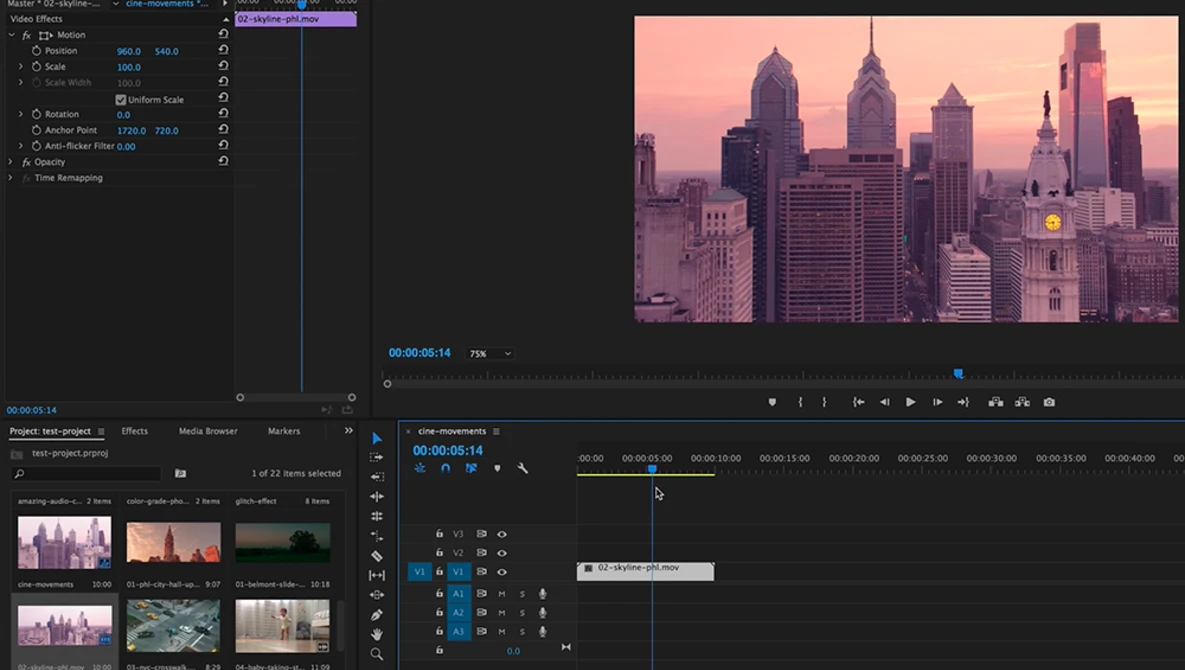Open cine-movements sequence panel menu
The height and width of the screenshot is (670, 1185).
pos(497,431)
